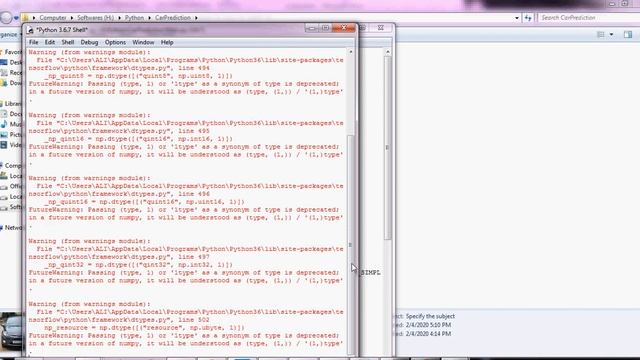Open the view options dropdown arrow
The width and height of the screenshot is (640, 360).
[x=611, y=35]
